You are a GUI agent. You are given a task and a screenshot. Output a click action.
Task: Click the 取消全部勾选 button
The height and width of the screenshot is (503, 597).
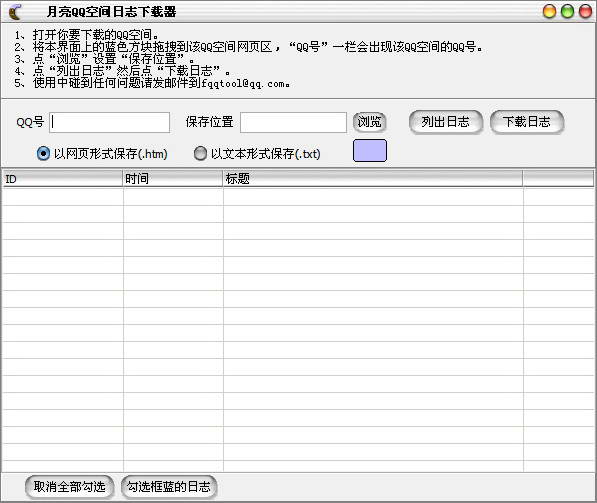coord(69,487)
